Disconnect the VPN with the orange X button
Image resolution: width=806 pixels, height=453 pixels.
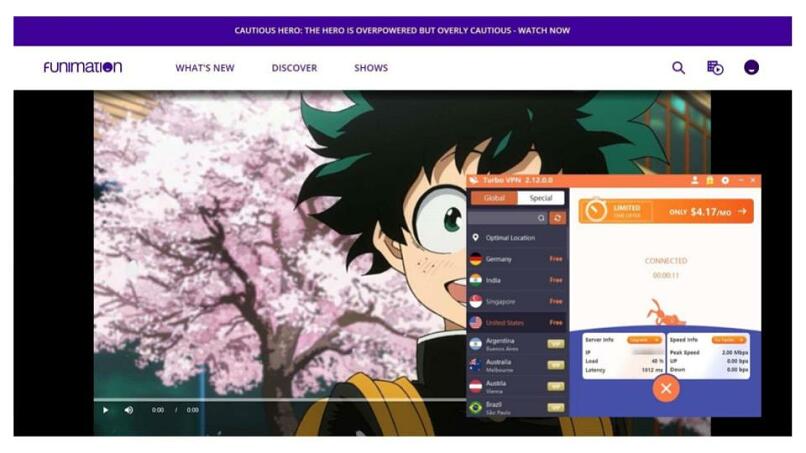666,388
